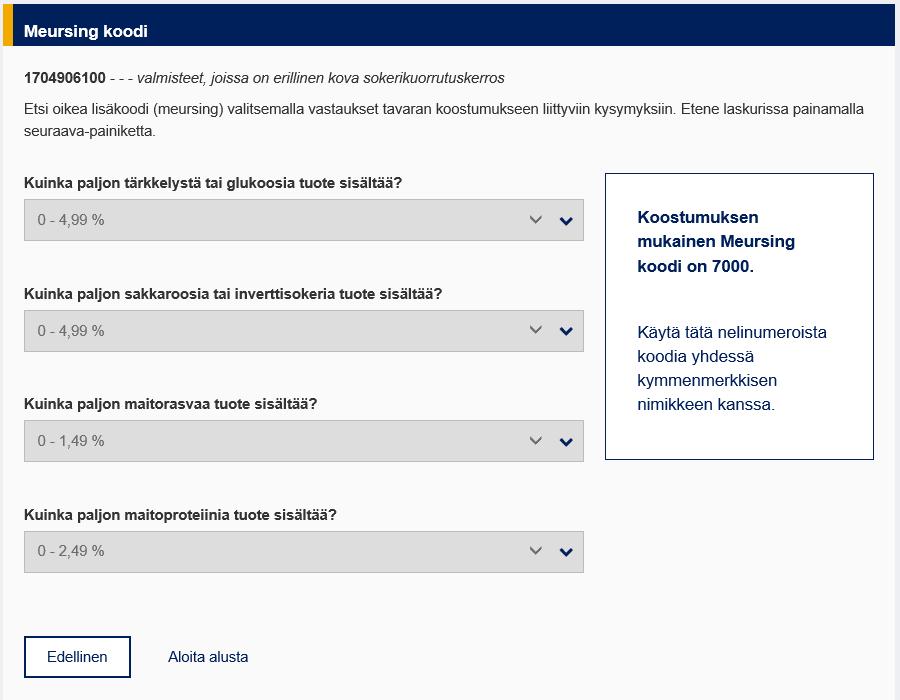
Task: Open the milk fat (maitorasva) dropdown
Action: pyautogui.click(x=304, y=441)
